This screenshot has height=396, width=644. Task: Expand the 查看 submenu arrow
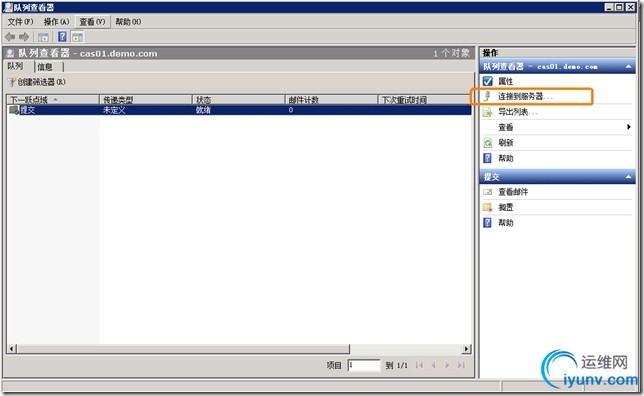click(x=628, y=127)
